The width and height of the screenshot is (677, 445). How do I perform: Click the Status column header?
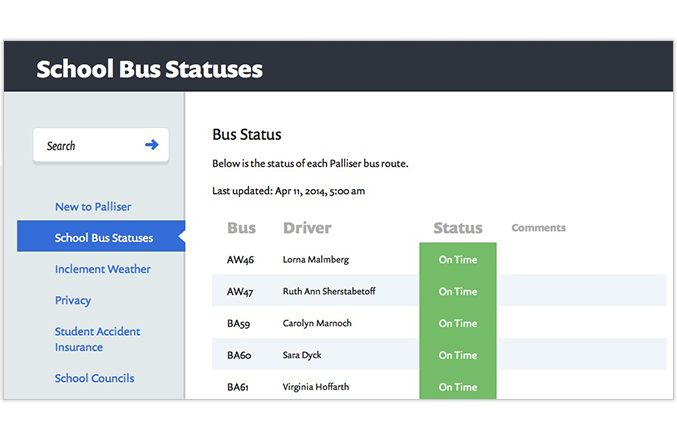pos(458,228)
